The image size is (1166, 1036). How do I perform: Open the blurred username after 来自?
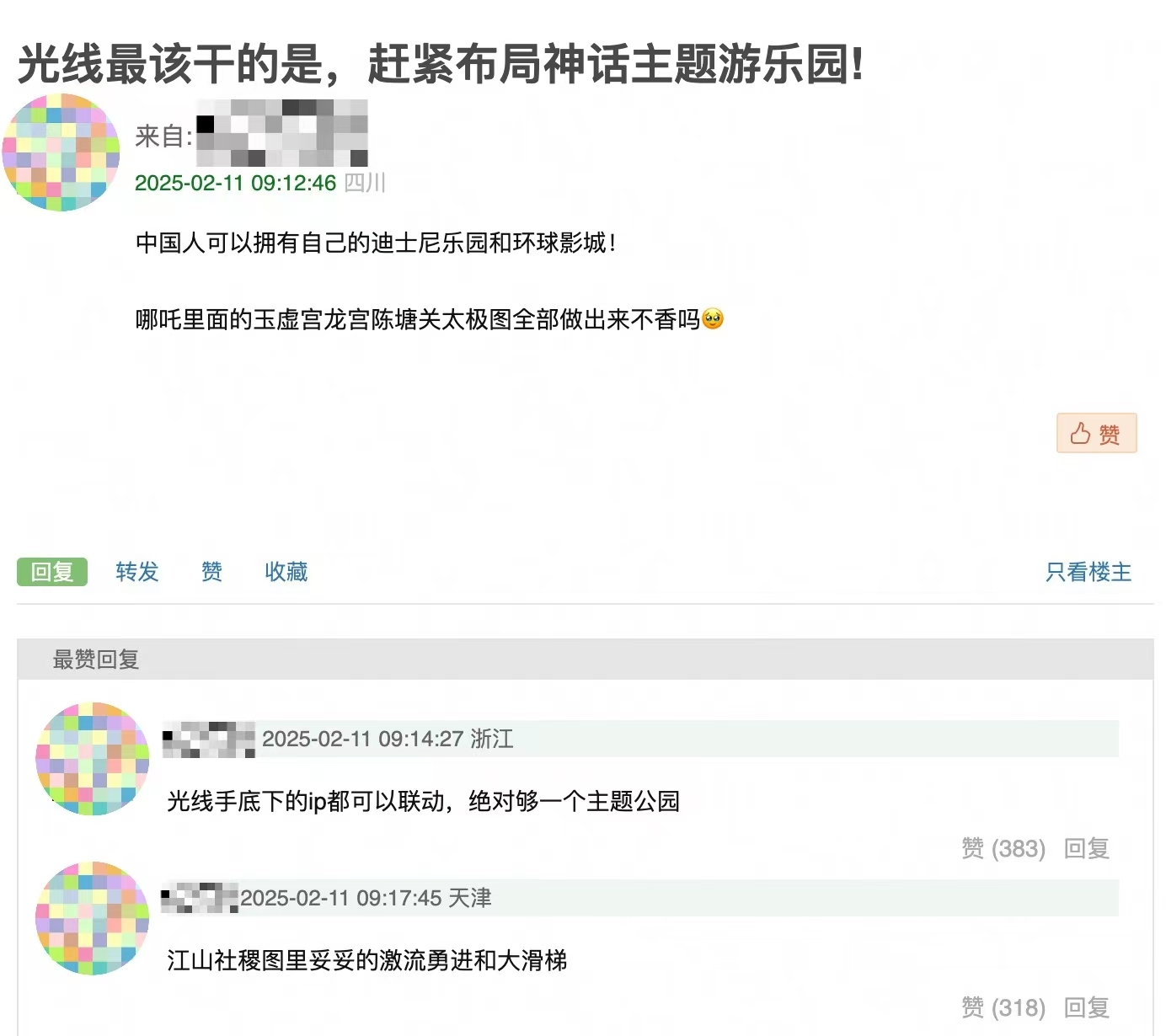tap(282, 133)
